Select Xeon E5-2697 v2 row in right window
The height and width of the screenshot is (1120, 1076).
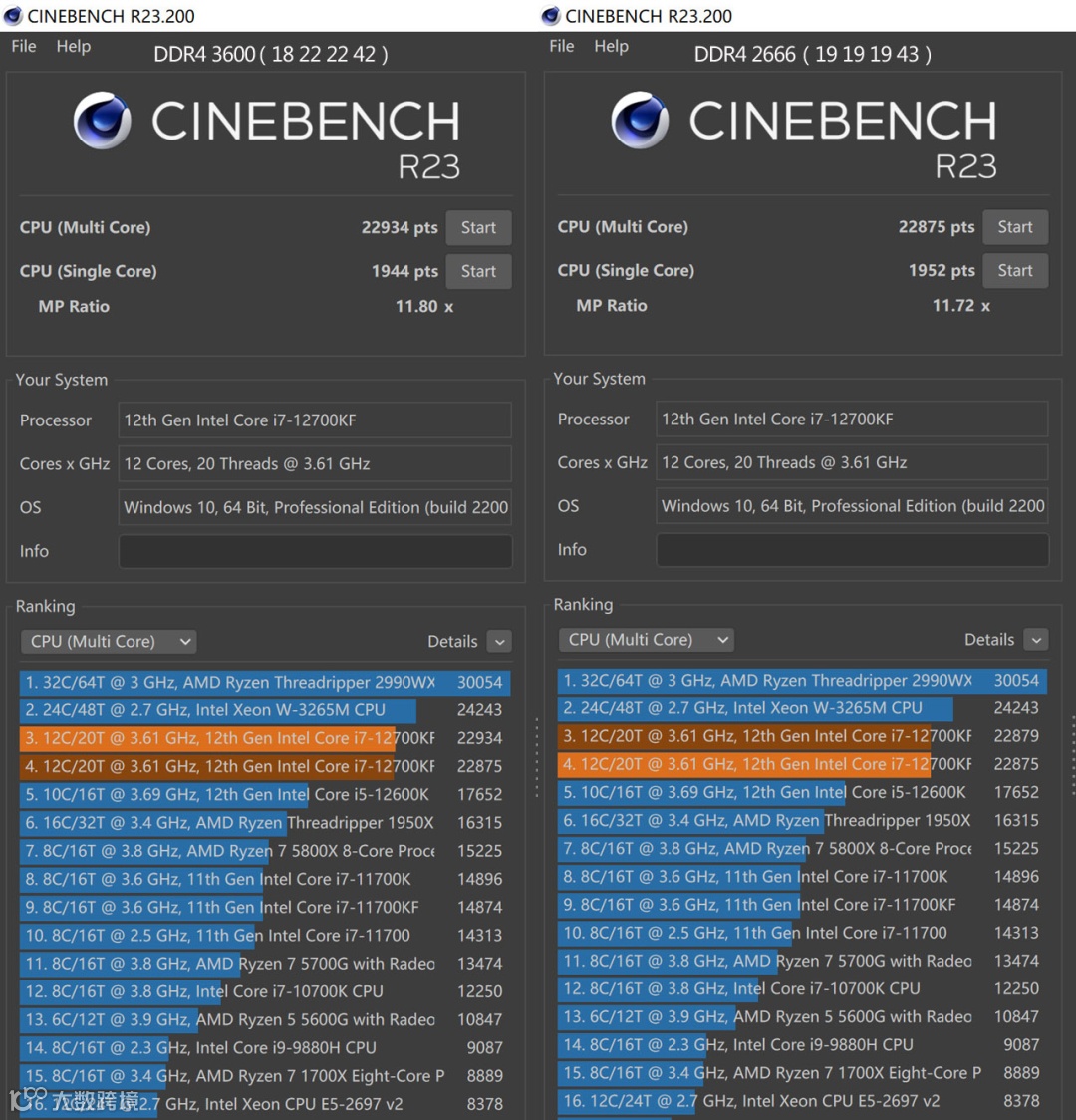803,1101
